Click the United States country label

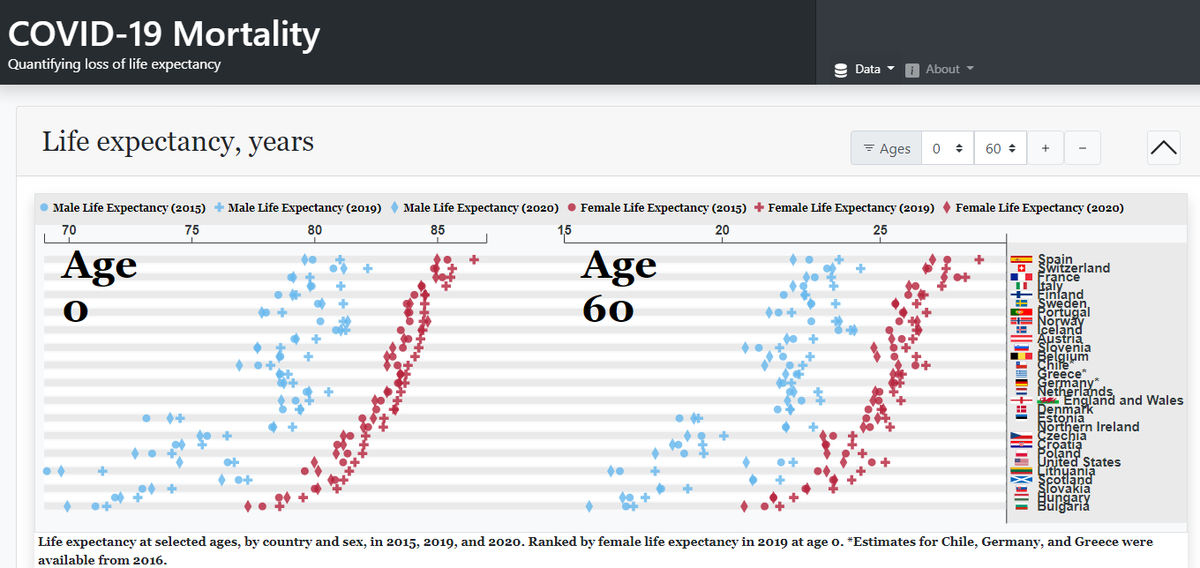(1079, 462)
